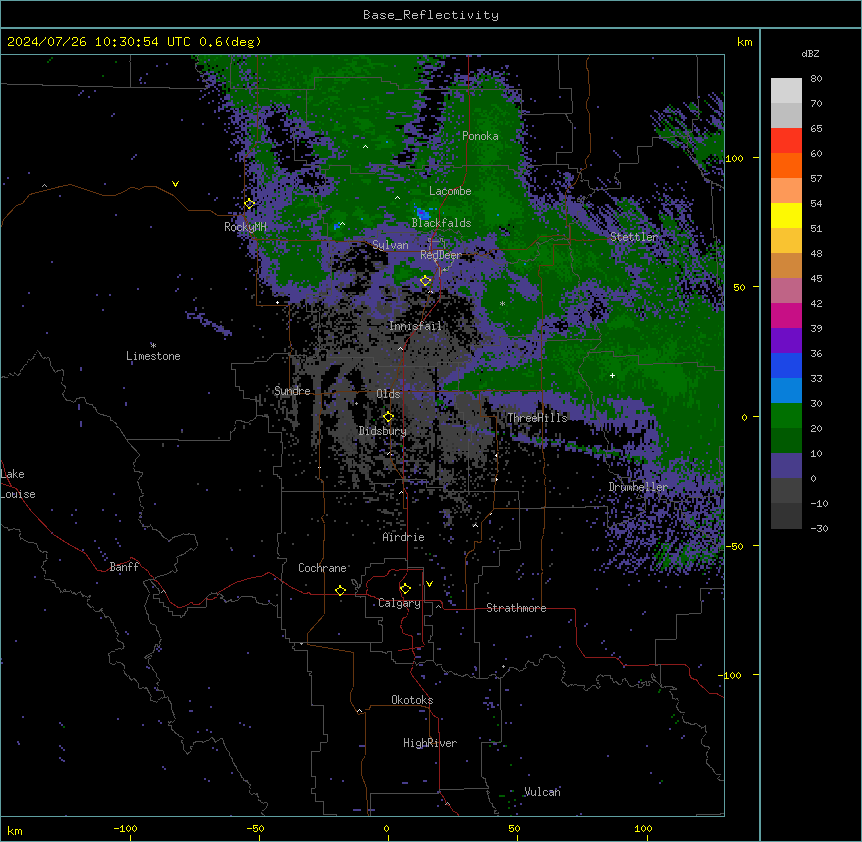This screenshot has height=842, width=862.
Task: Click the -100 tick on bottom axis
Action: click(125, 828)
